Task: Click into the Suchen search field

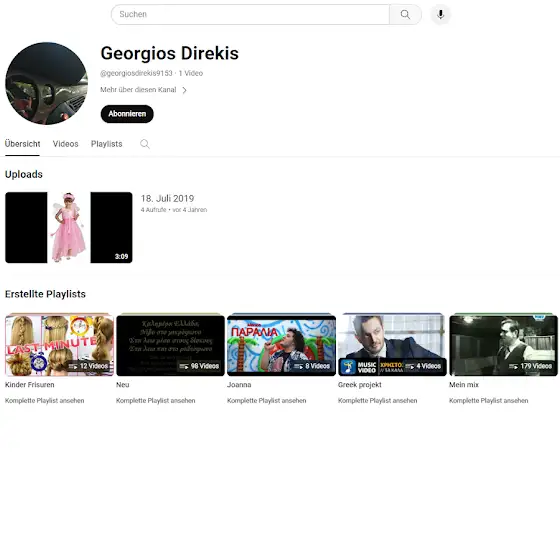Action: [x=250, y=14]
